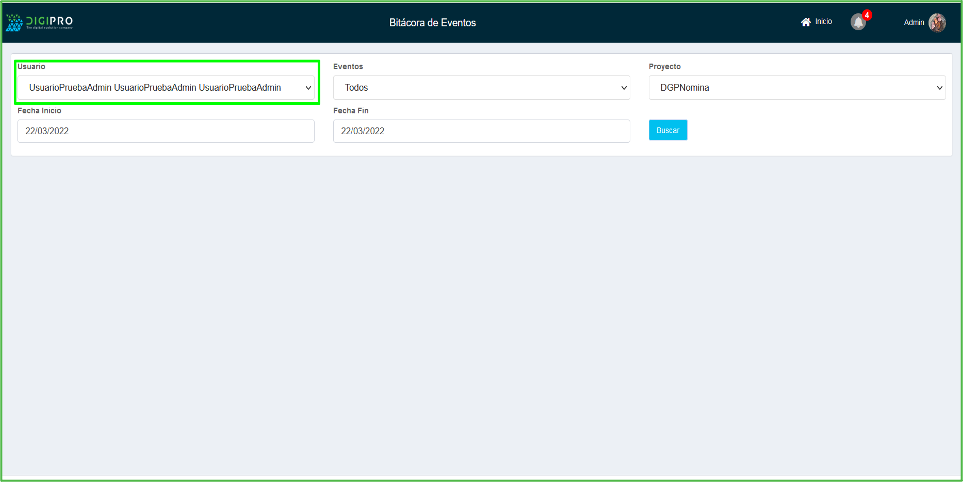The image size is (964, 482).
Task: Click the Proyecto field label
Action: pos(664,66)
